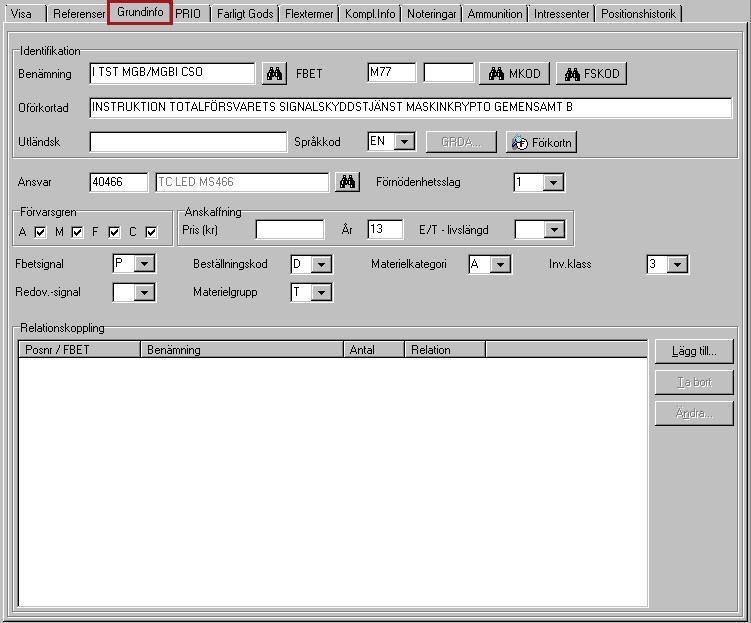The height and width of the screenshot is (623, 751).
Task: Open the Förnödenhetsslag dropdown
Action: (x=554, y=182)
